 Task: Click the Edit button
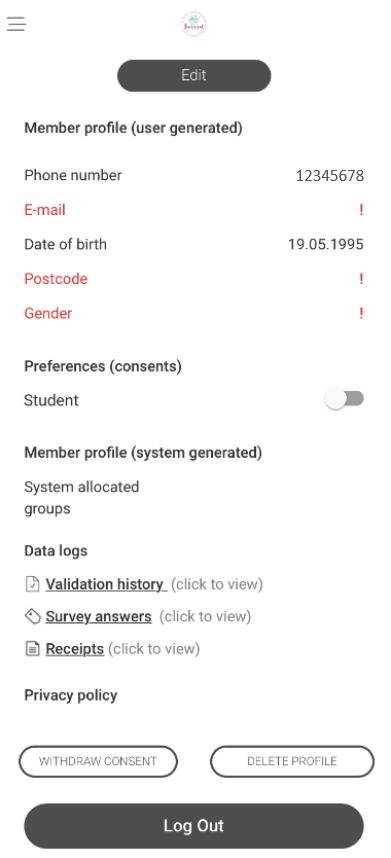click(194, 76)
